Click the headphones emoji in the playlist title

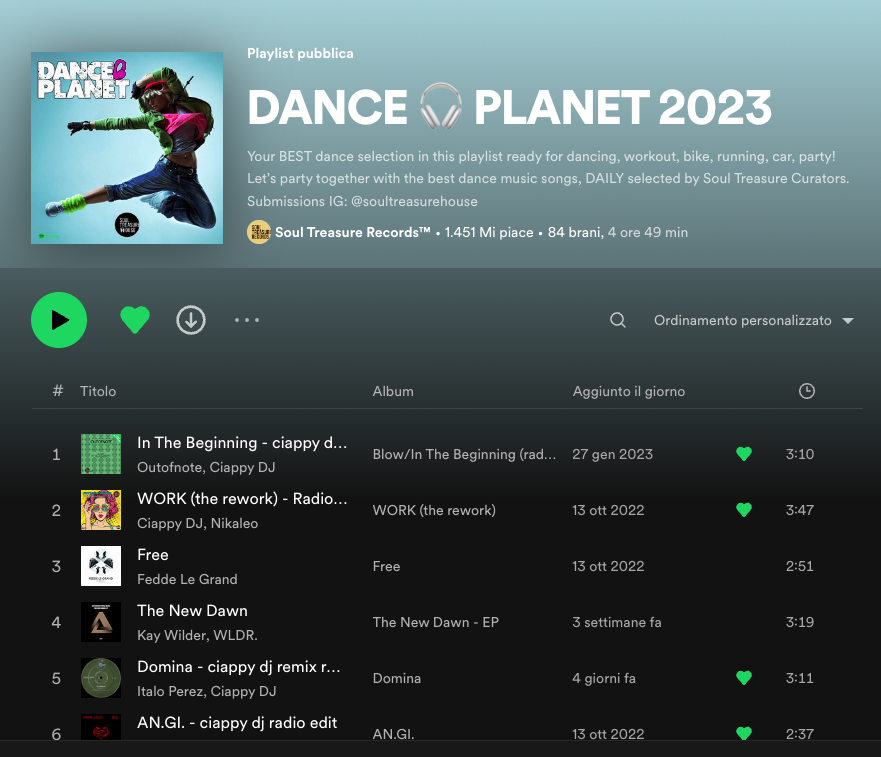point(440,106)
